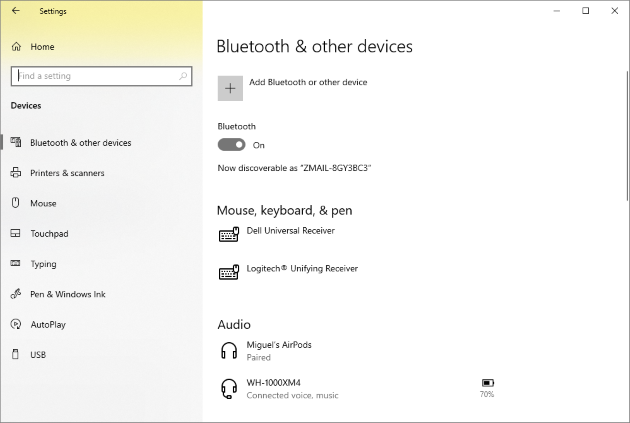630x423 pixels.
Task: Click the battery level icon for WH-1000XM4
Action: click(x=487, y=382)
